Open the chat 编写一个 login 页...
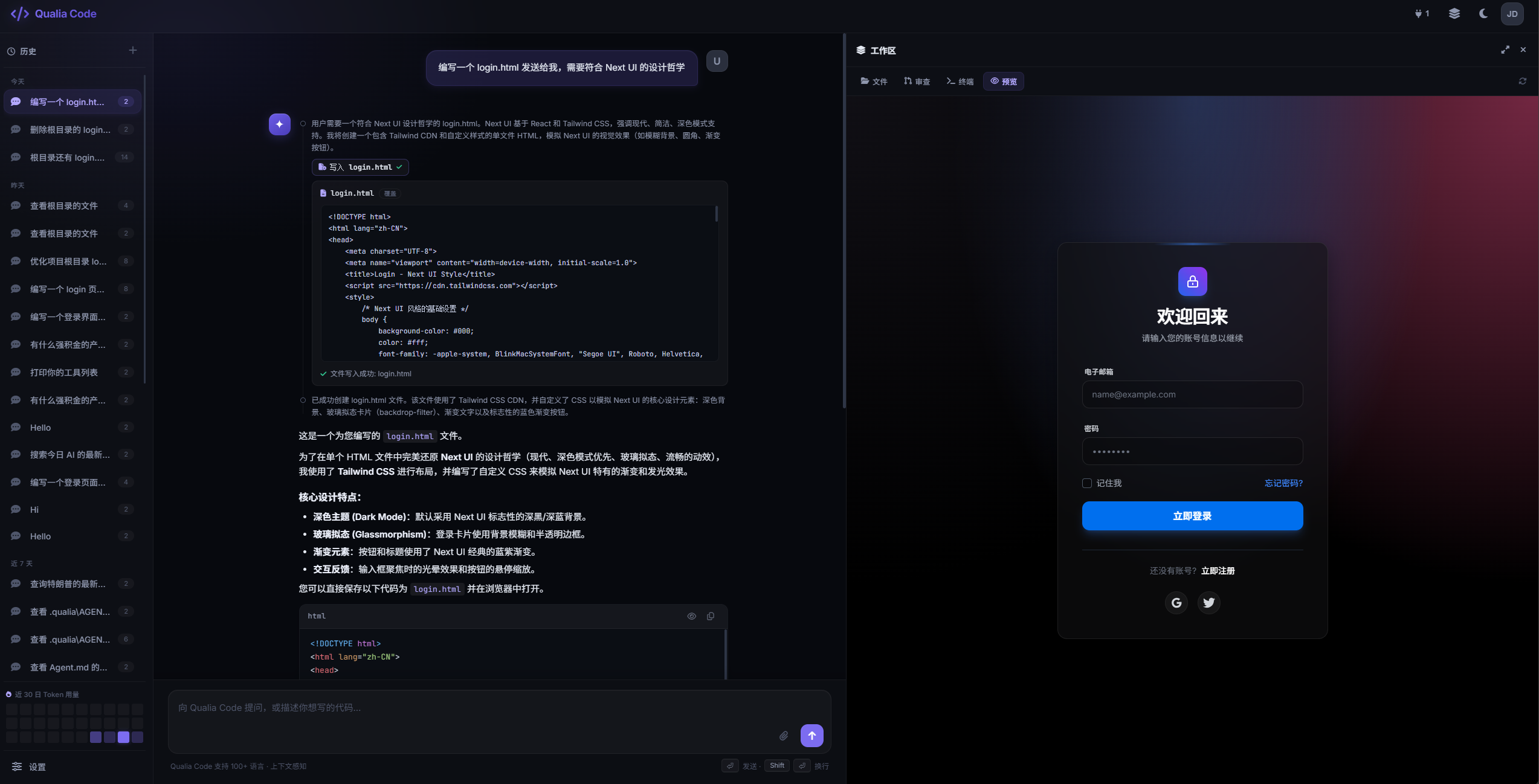This screenshot has width=1539, height=784. click(73, 289)
